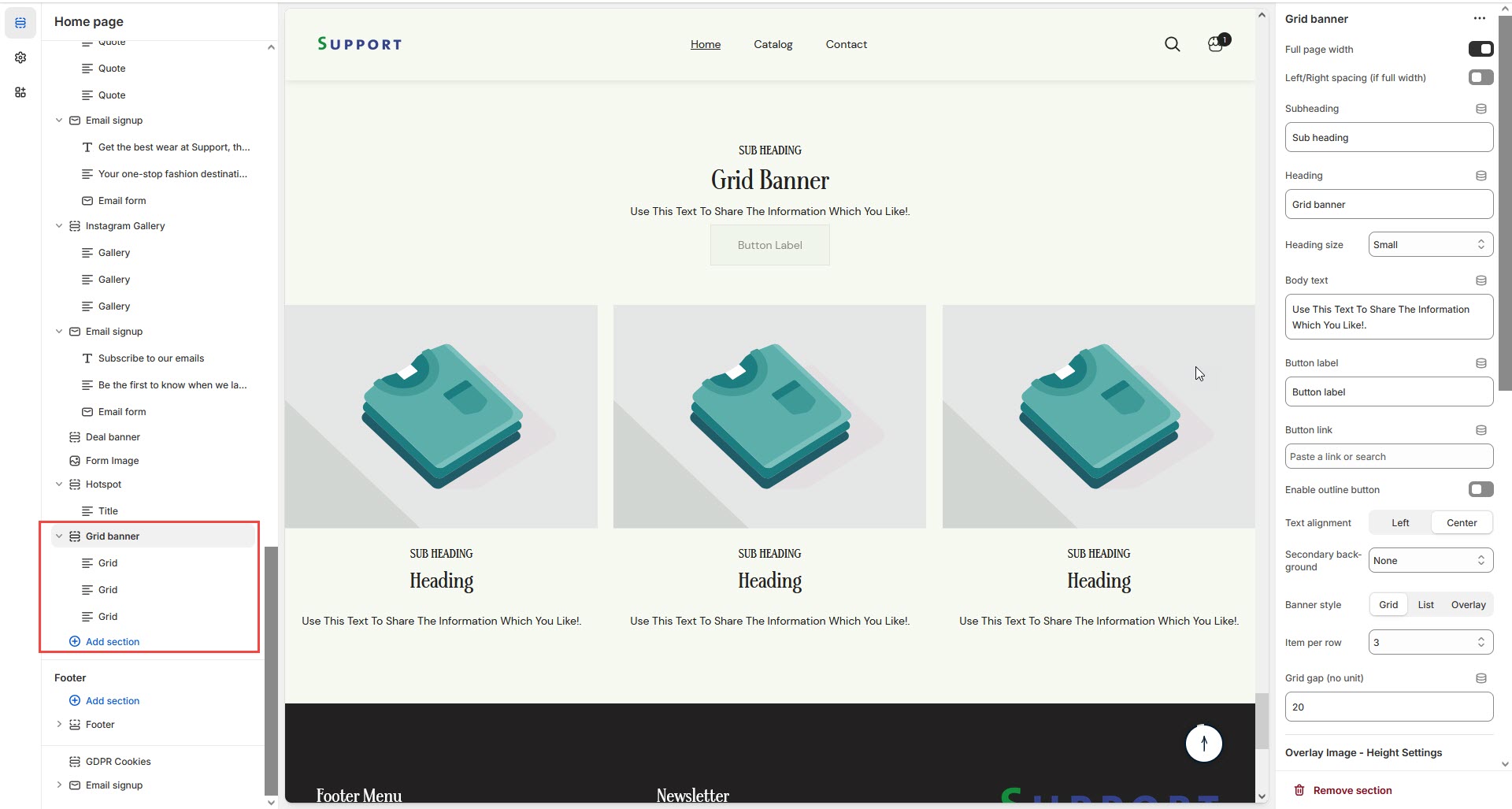Click the scroll-to-top arrow button
This screenshot has width=1512, height=809.
(1203, 743)
